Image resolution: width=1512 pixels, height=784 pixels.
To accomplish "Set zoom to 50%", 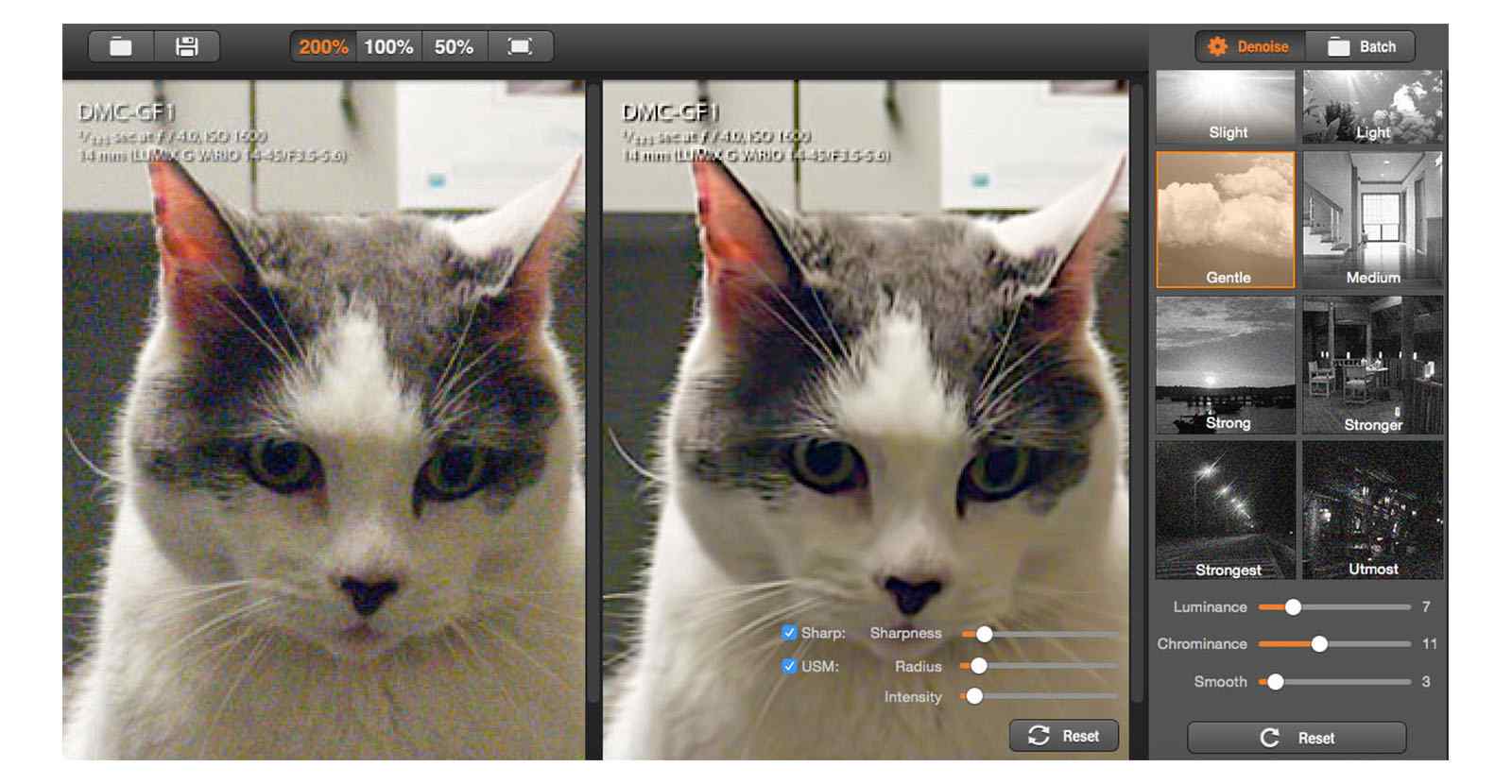I will tap(455, 46).
